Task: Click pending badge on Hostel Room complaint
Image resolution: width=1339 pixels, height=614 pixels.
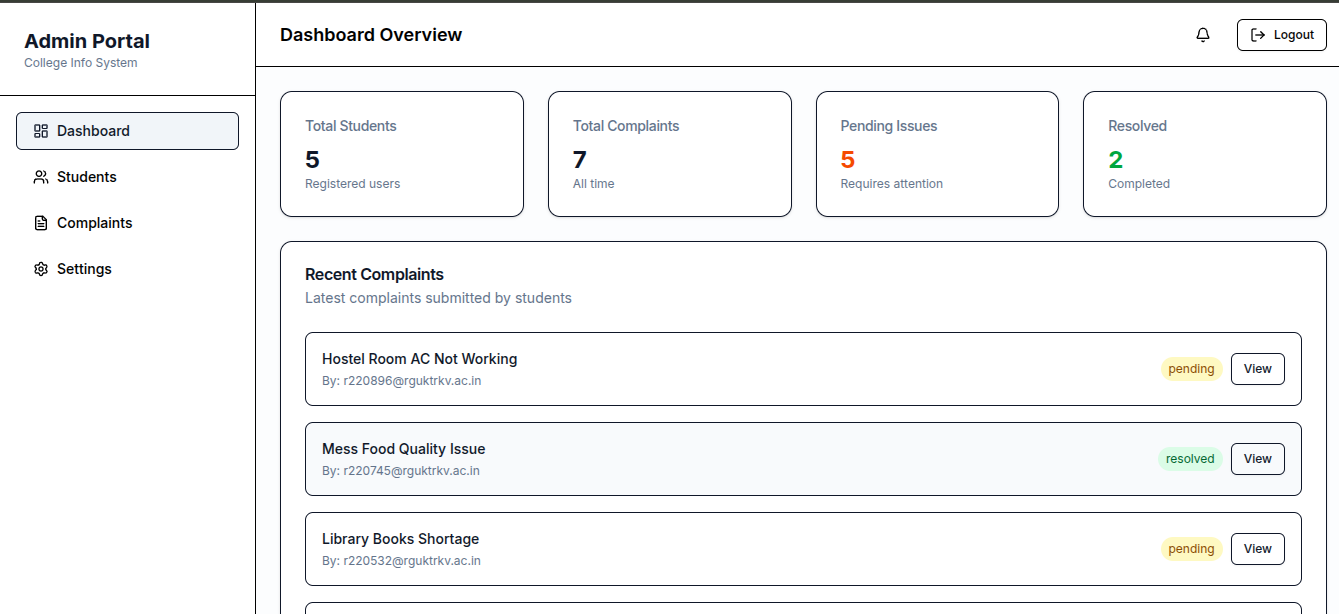Action: [1191, 369]
